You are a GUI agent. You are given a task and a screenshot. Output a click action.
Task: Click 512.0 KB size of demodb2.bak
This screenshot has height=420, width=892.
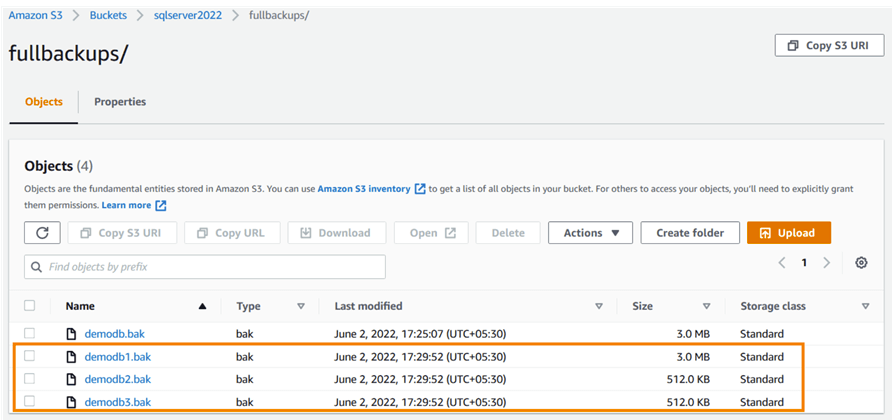click(688, 379)
